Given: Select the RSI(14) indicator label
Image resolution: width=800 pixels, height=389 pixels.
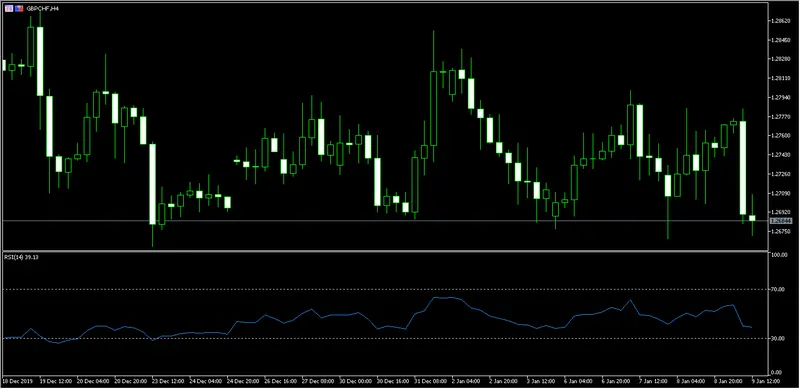Looking at the screenshot, I should pyautogui.click(x=21, y=257).
